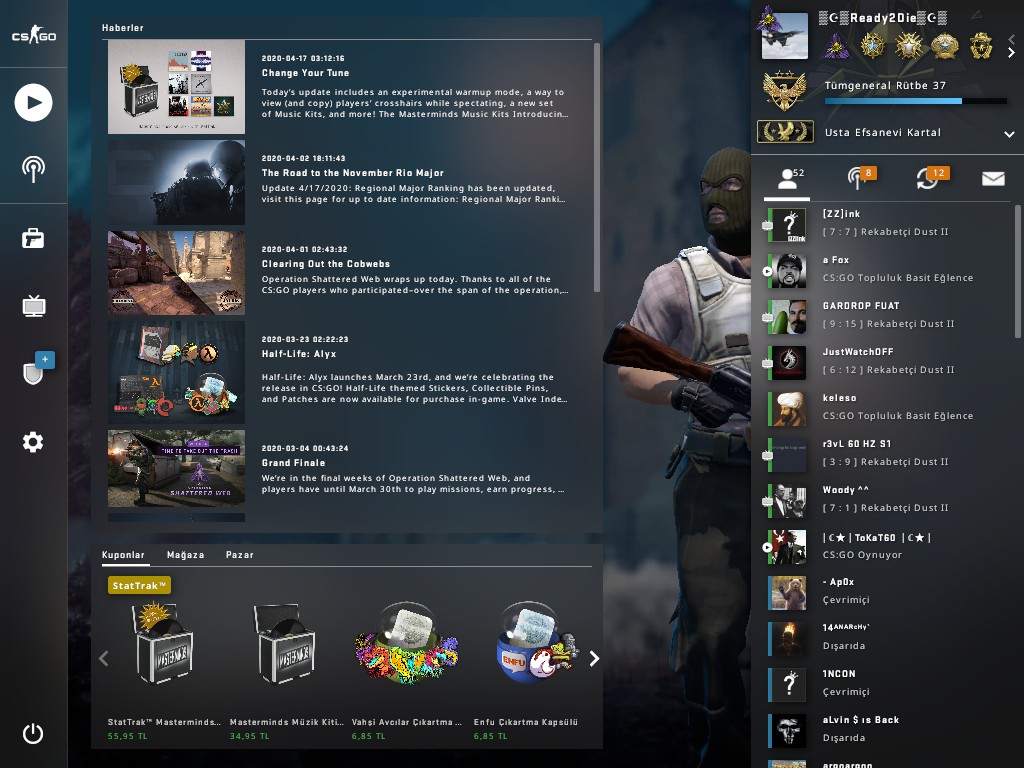Open the broadcast antenna icon in sidebar
1024x768 pixels.
click(33, 169)
